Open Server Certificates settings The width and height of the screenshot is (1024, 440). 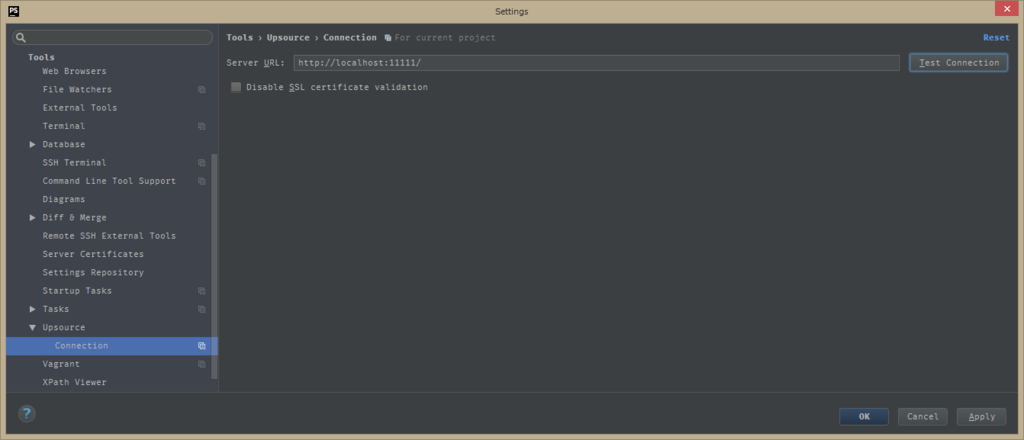93,254
